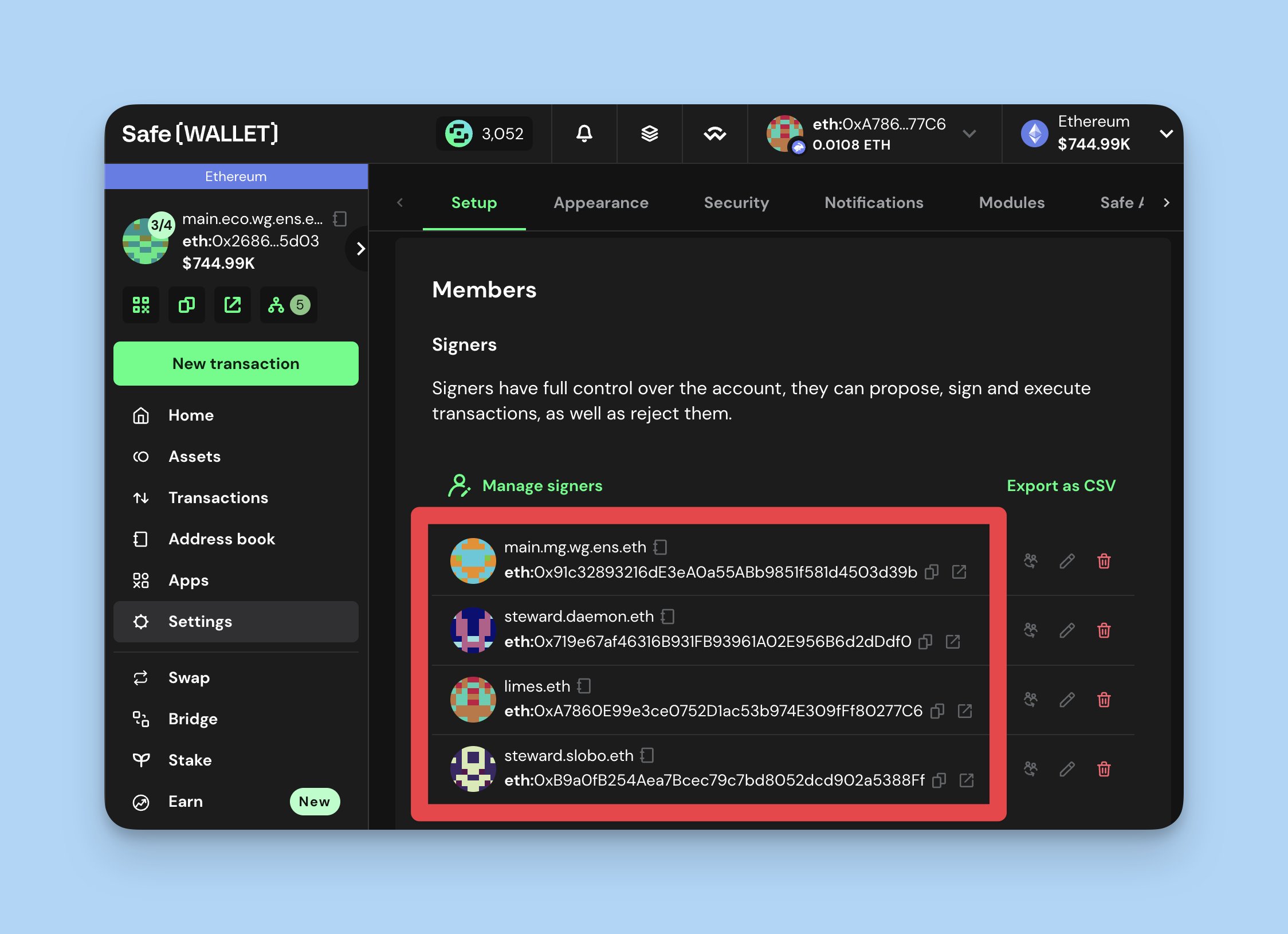Open Address book in sidebar
This screenshot has height=934, width=1288.
pos(221,539)
